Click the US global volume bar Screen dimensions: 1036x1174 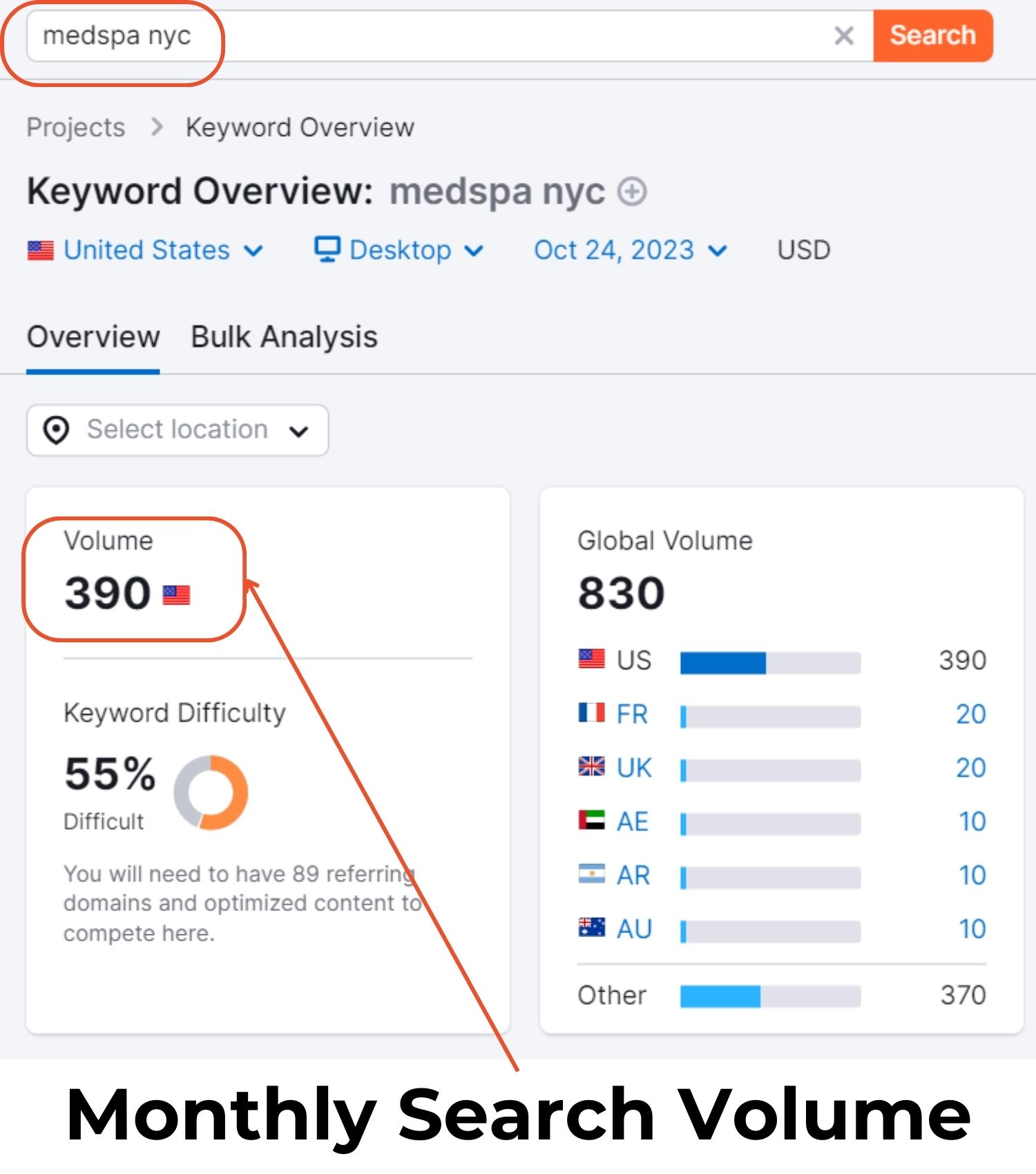[x=770, y=662]
